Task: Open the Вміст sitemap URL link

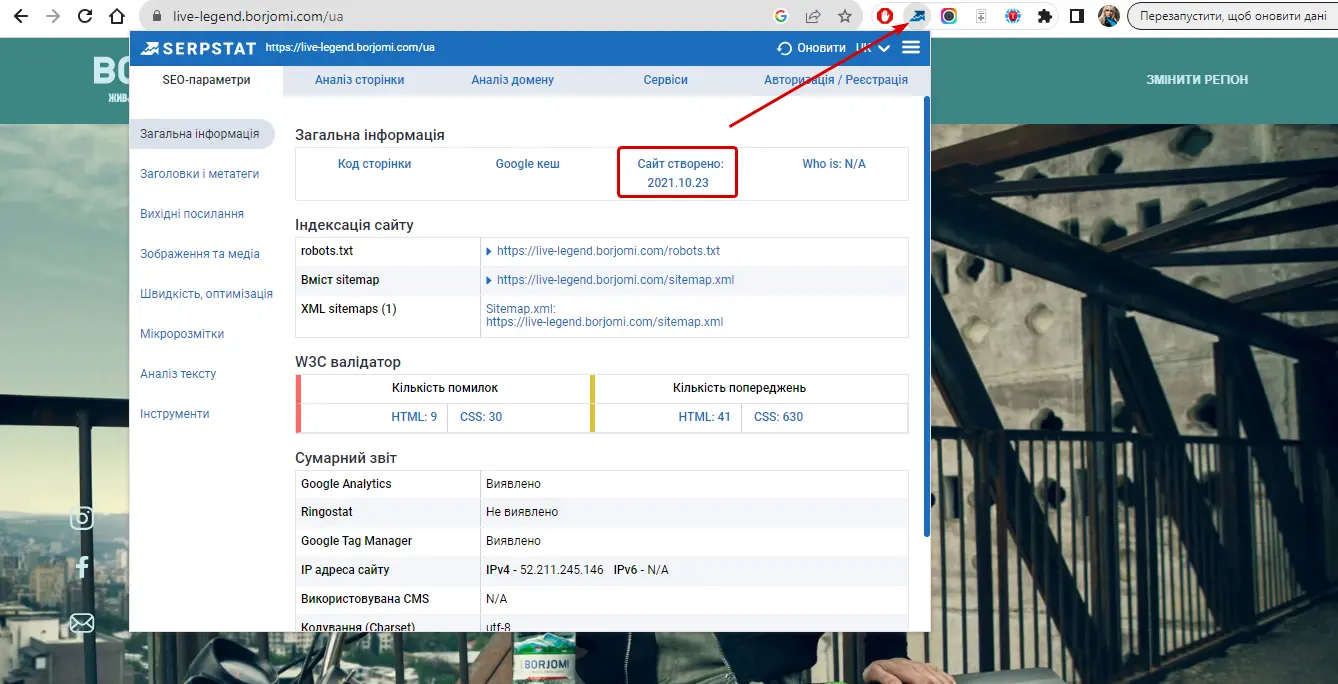Action: pyautogui.click(x=615, y=280)
